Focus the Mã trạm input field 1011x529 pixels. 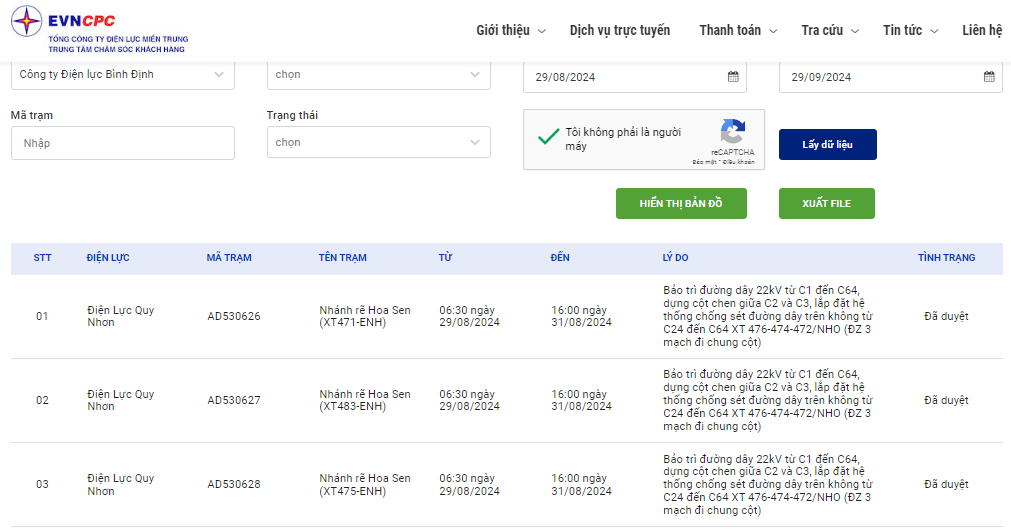click(123, 143)
